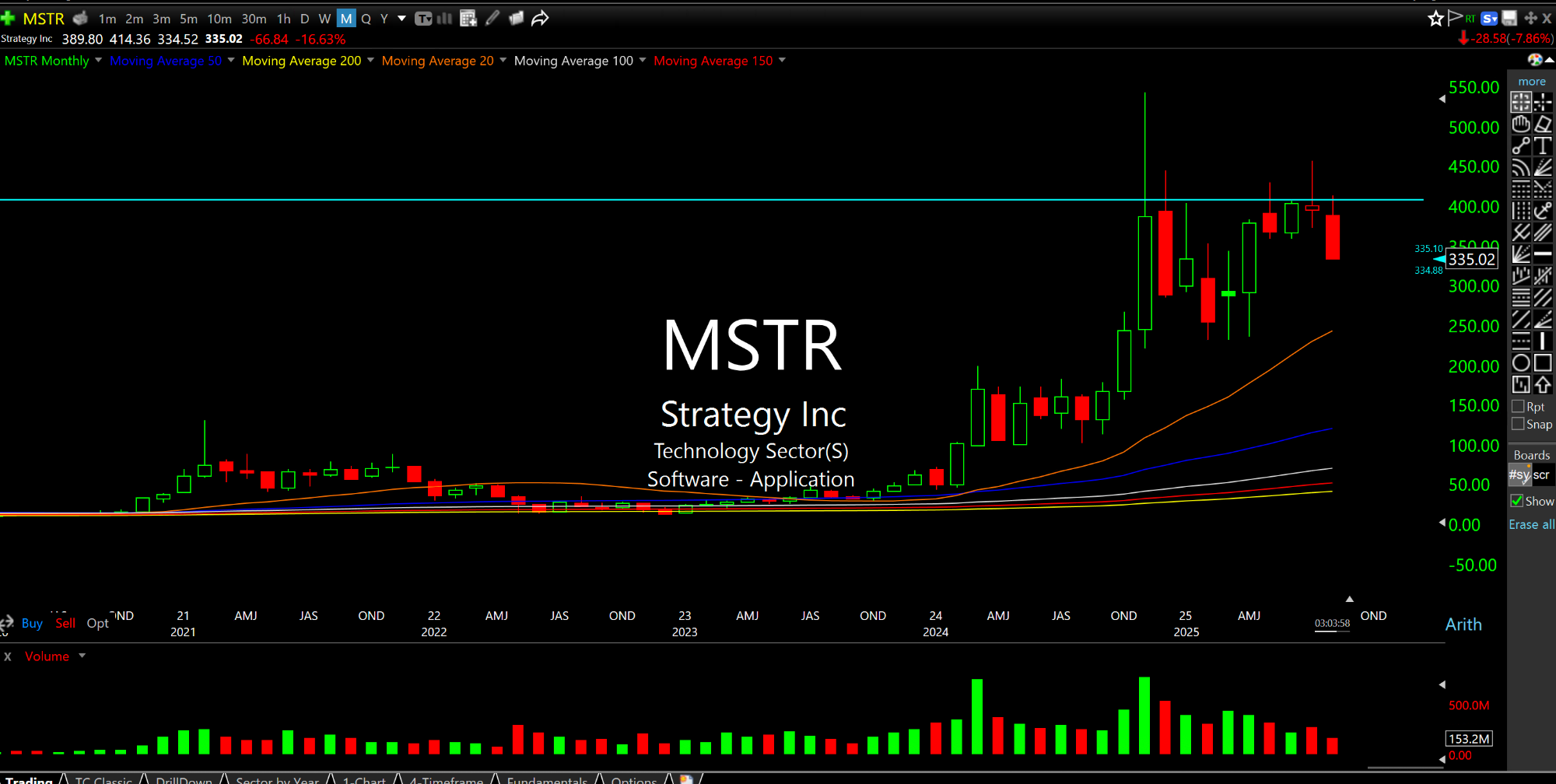Select the eraser drawing tool

pos(1543,124)
